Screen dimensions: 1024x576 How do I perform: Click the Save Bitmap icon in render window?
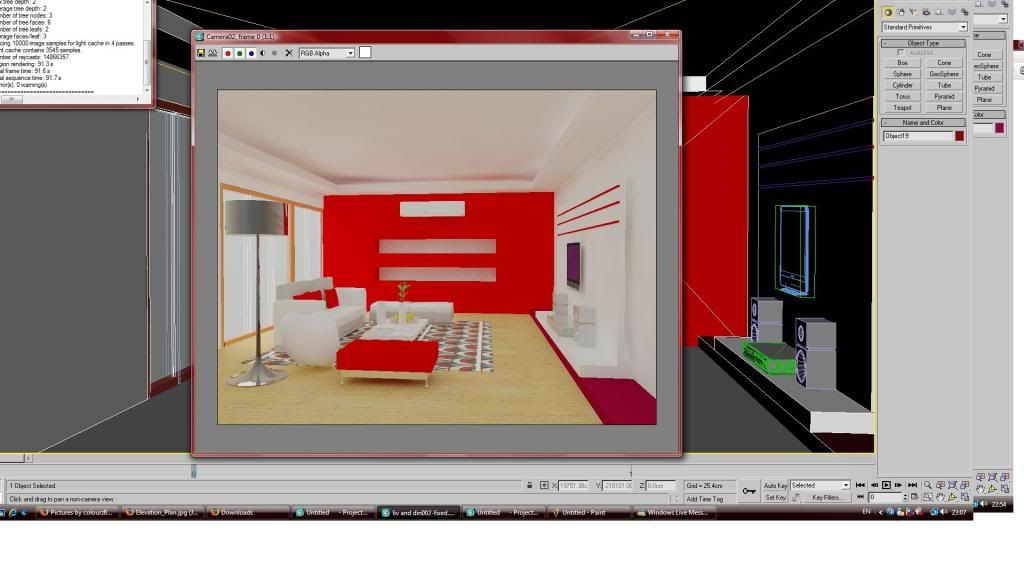[201, 53]
